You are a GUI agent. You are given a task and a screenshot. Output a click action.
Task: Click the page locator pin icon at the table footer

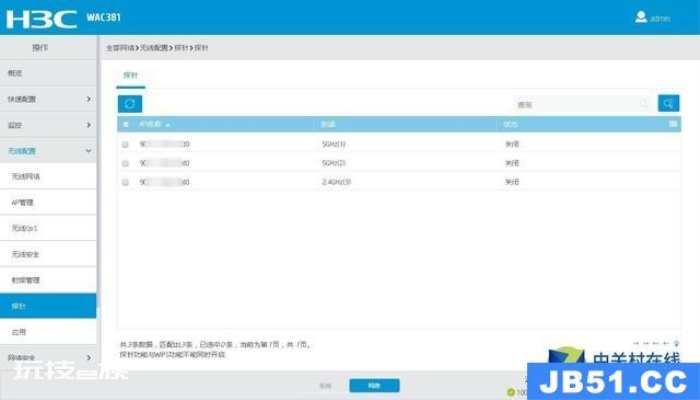(676, 344)
